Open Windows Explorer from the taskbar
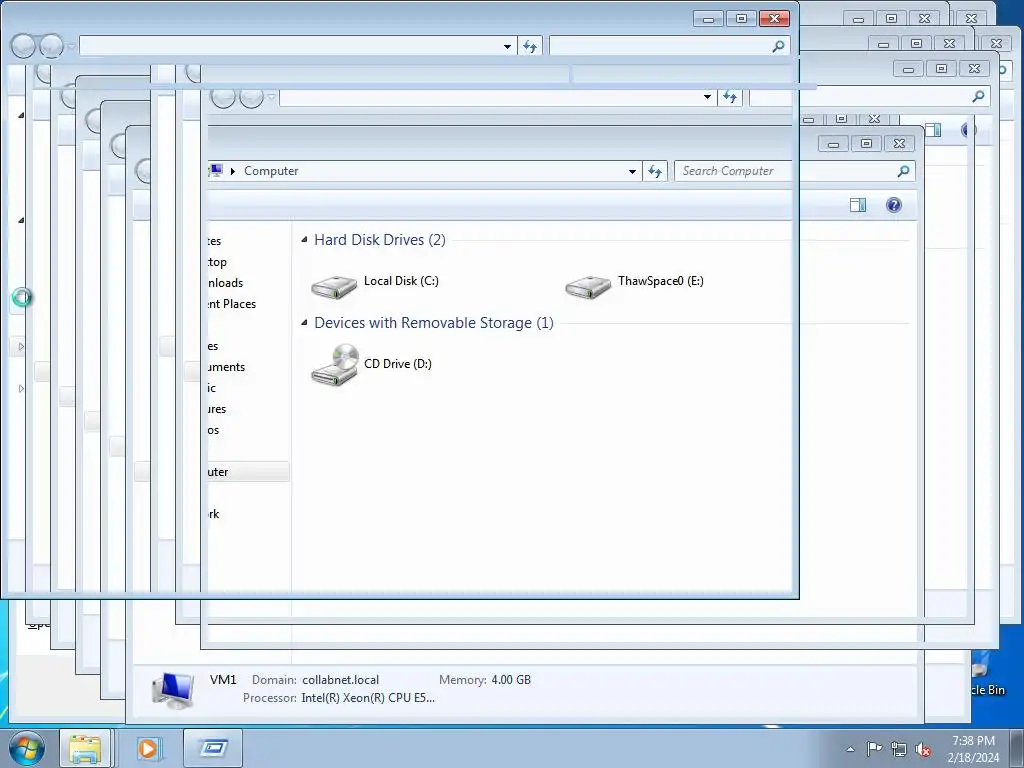The width and height of the screenshot is (1024, 768). coord(85,748)
